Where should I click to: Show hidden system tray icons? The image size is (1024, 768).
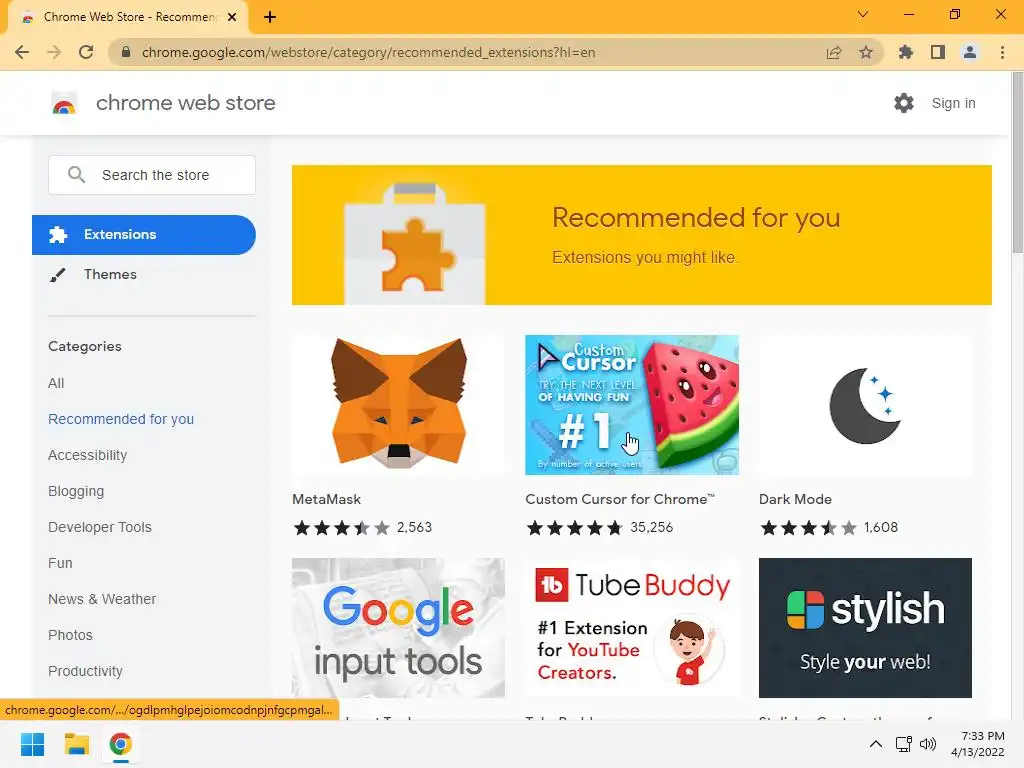pyautogui.click(x=876, y=744)
